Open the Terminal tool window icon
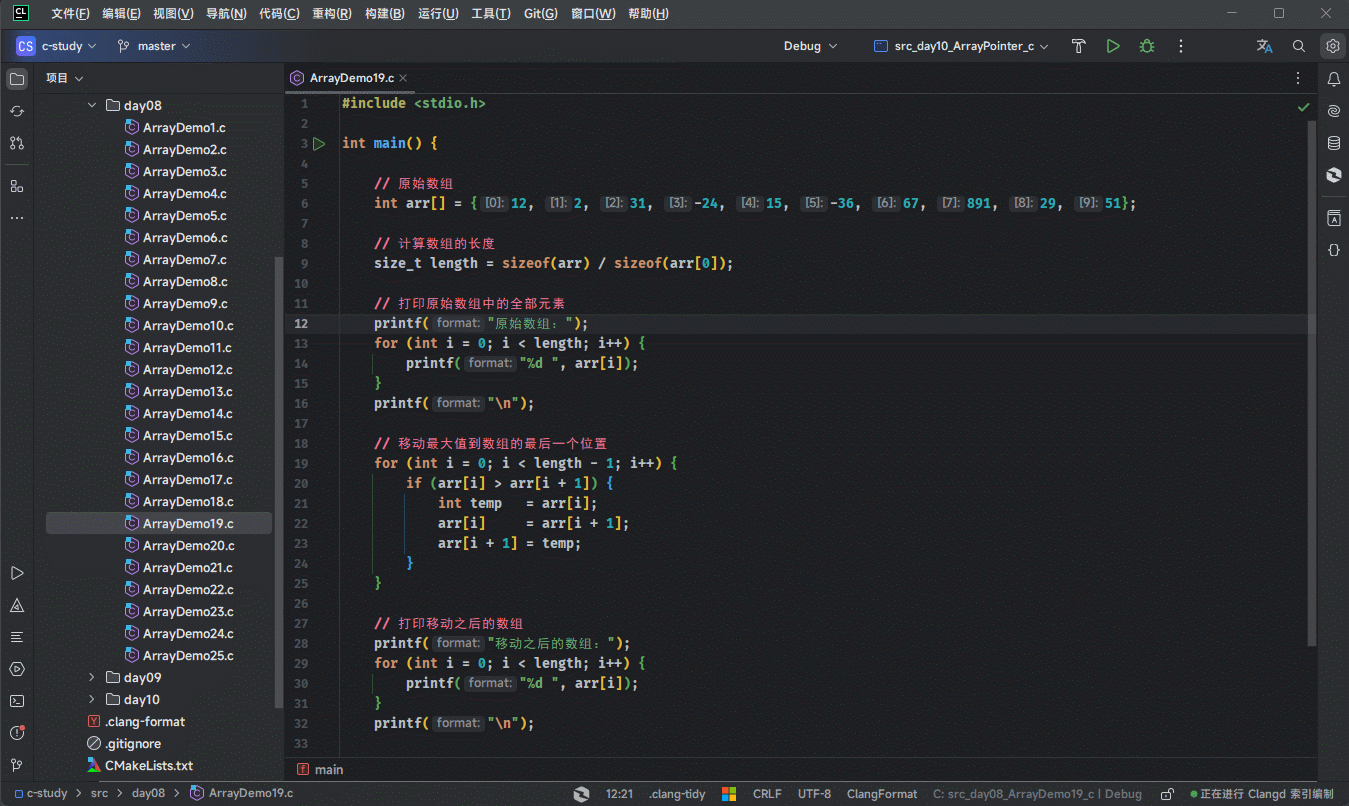 (x=17, y=701)
